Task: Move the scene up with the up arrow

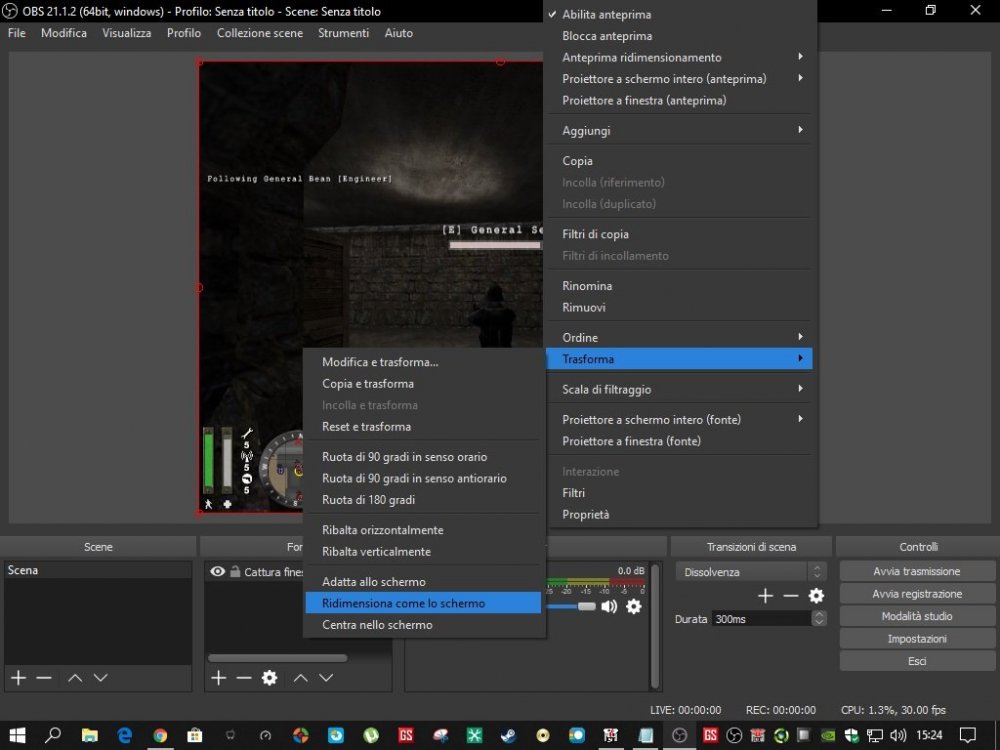Action: coord(75,677)
